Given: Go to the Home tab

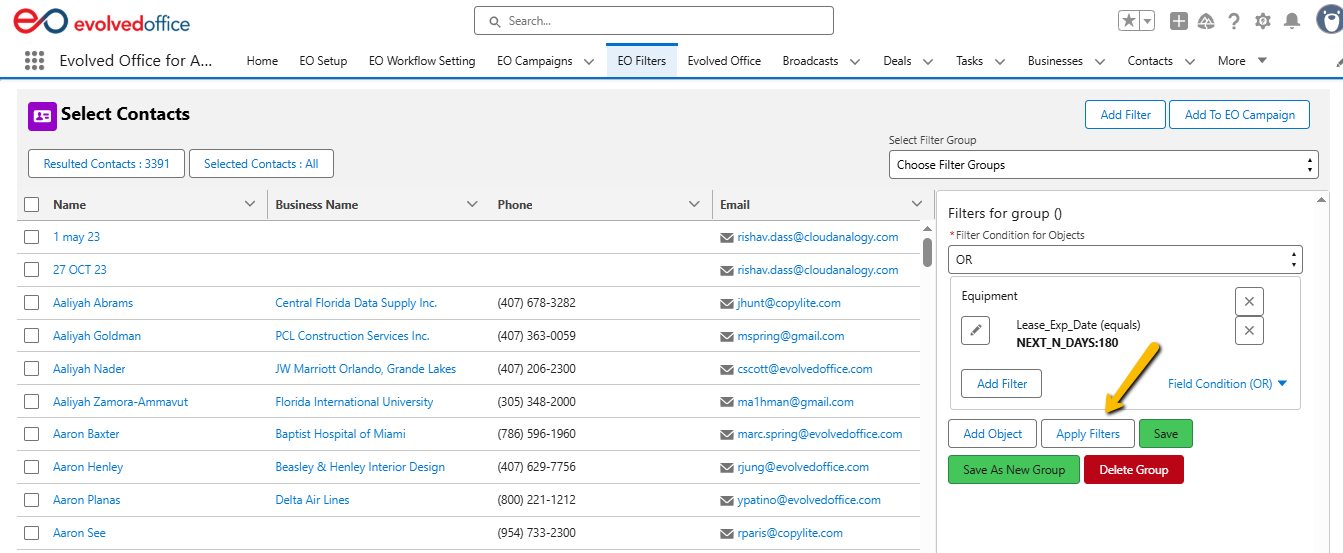Looking at the screenshot, I should click(262, 61).
